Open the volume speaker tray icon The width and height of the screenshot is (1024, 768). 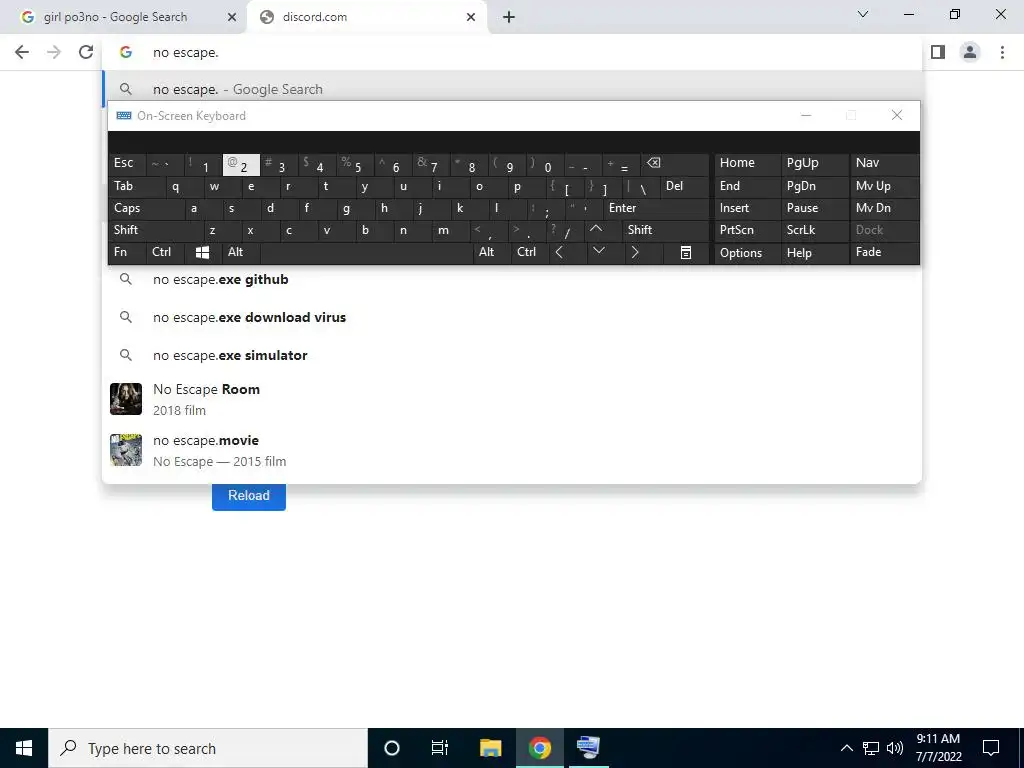click(895, 748)
